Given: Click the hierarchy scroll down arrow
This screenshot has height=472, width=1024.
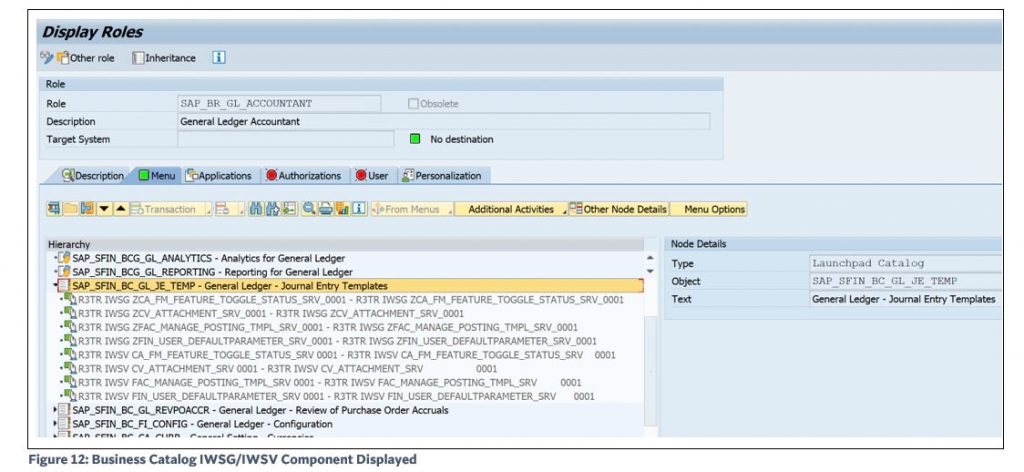Looking at the screenshot, I should coord(650,271).
